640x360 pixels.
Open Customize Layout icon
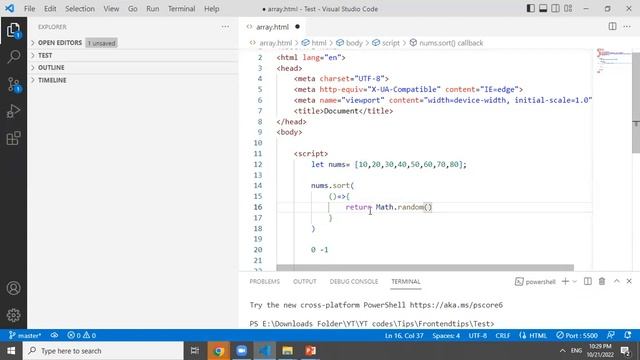[x=568, y=9]
